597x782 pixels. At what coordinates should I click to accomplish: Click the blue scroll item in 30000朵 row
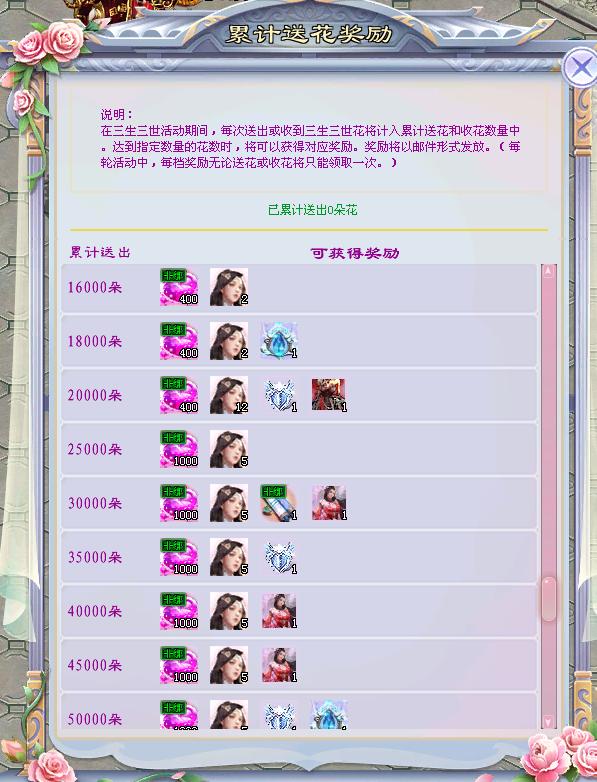click(279, 503)
